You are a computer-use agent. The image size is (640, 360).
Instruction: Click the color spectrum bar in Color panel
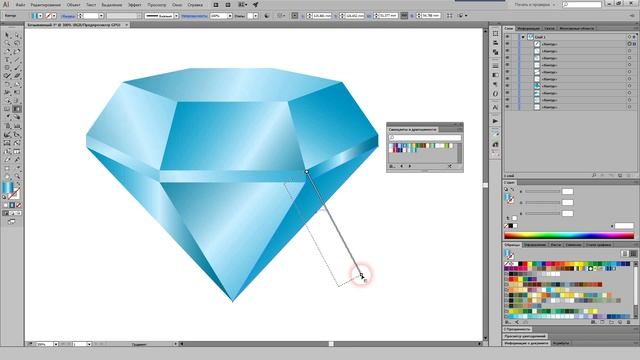[569, 236]
